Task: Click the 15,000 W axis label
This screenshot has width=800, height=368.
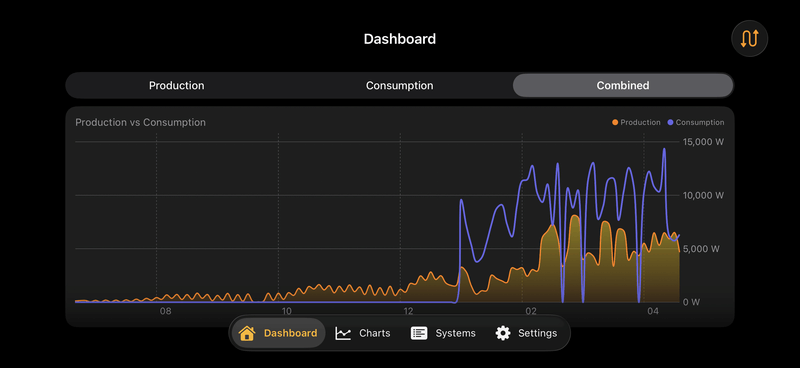Action: click(x=703, y=142)
